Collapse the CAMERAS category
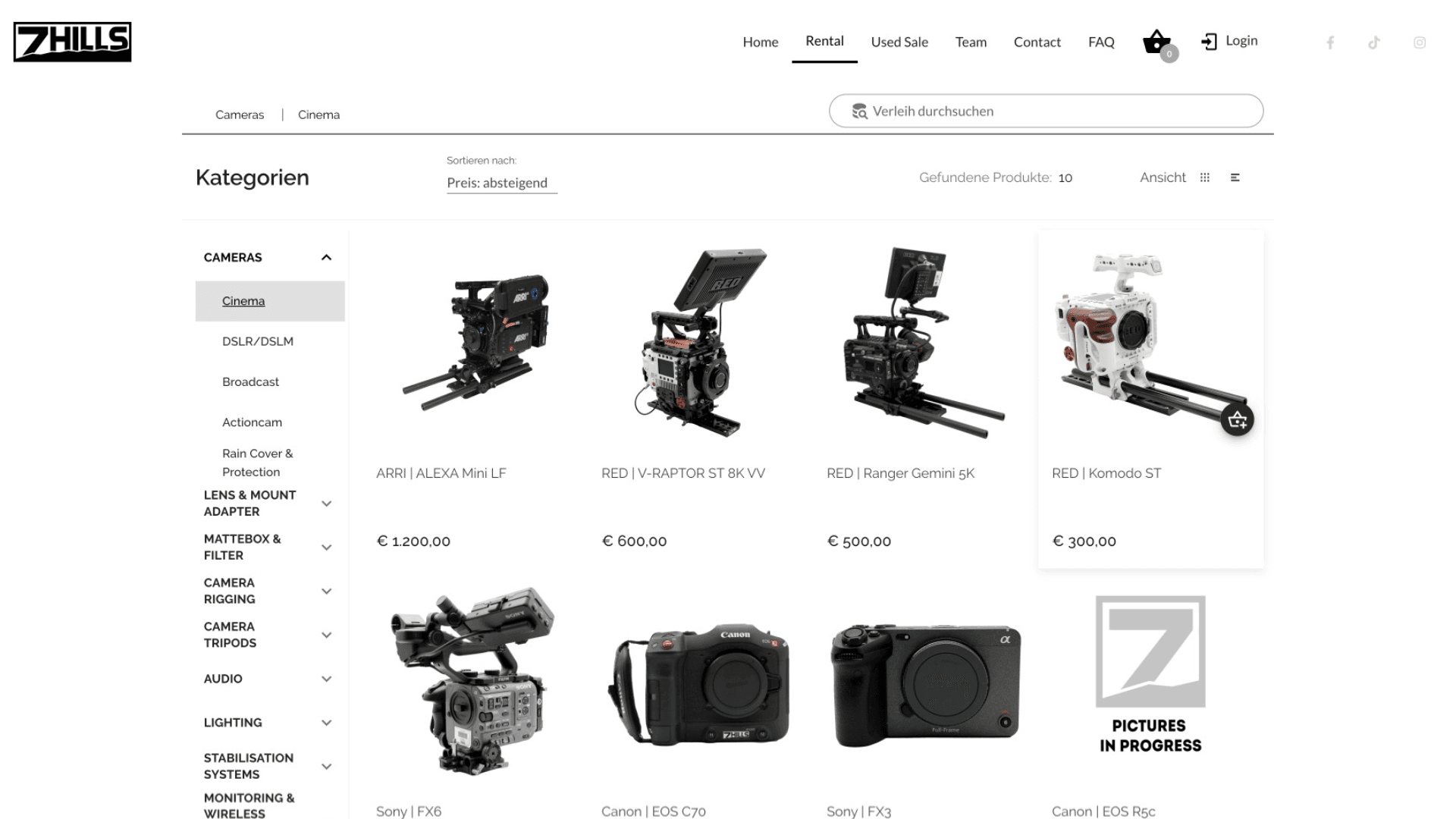 pos(326,258)
